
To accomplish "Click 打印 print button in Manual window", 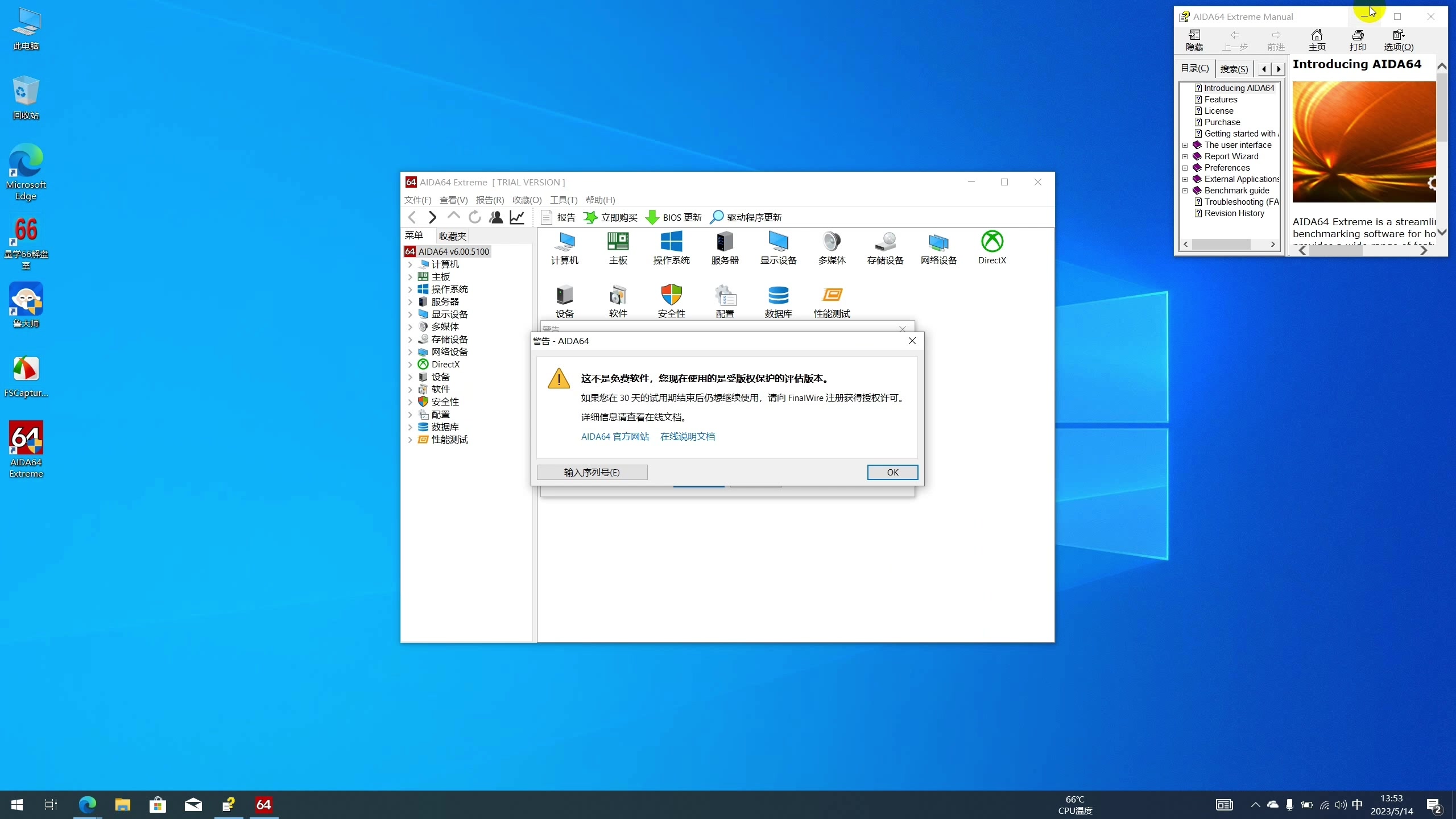I will (x=1358, y=40).
